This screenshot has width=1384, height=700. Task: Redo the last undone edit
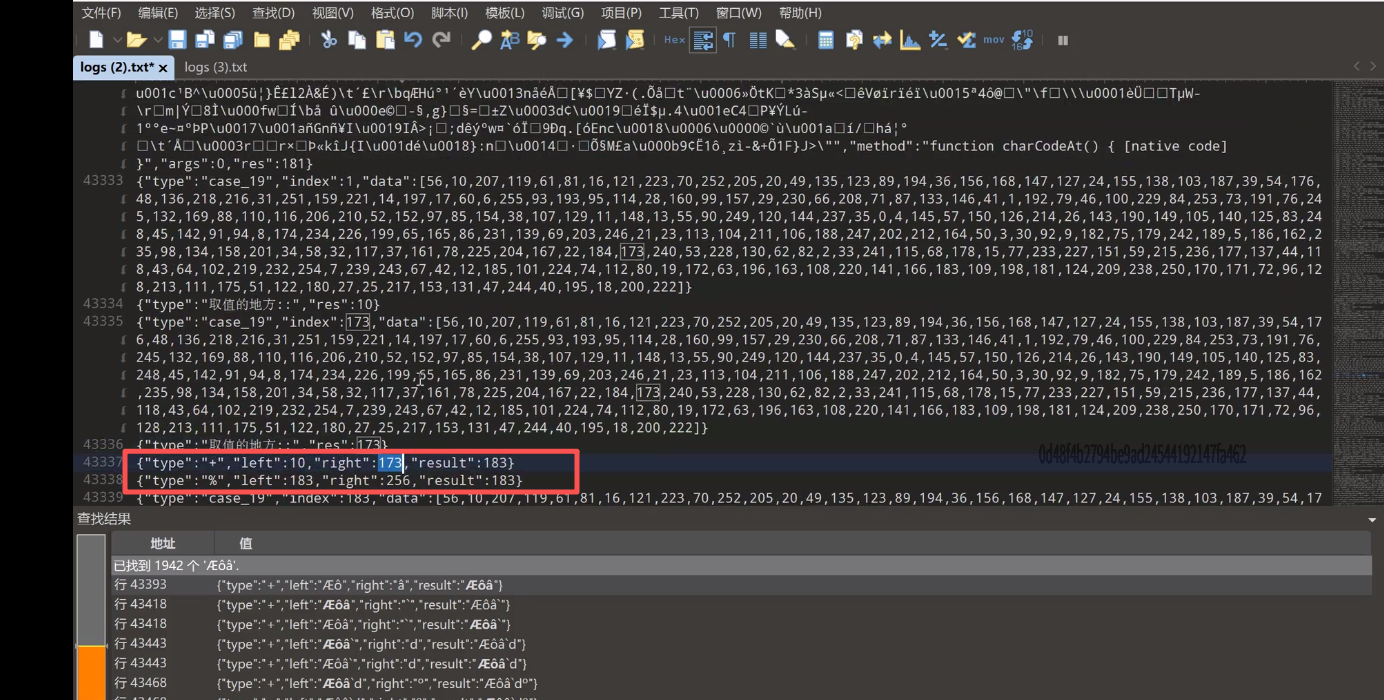tap(441, 40)
